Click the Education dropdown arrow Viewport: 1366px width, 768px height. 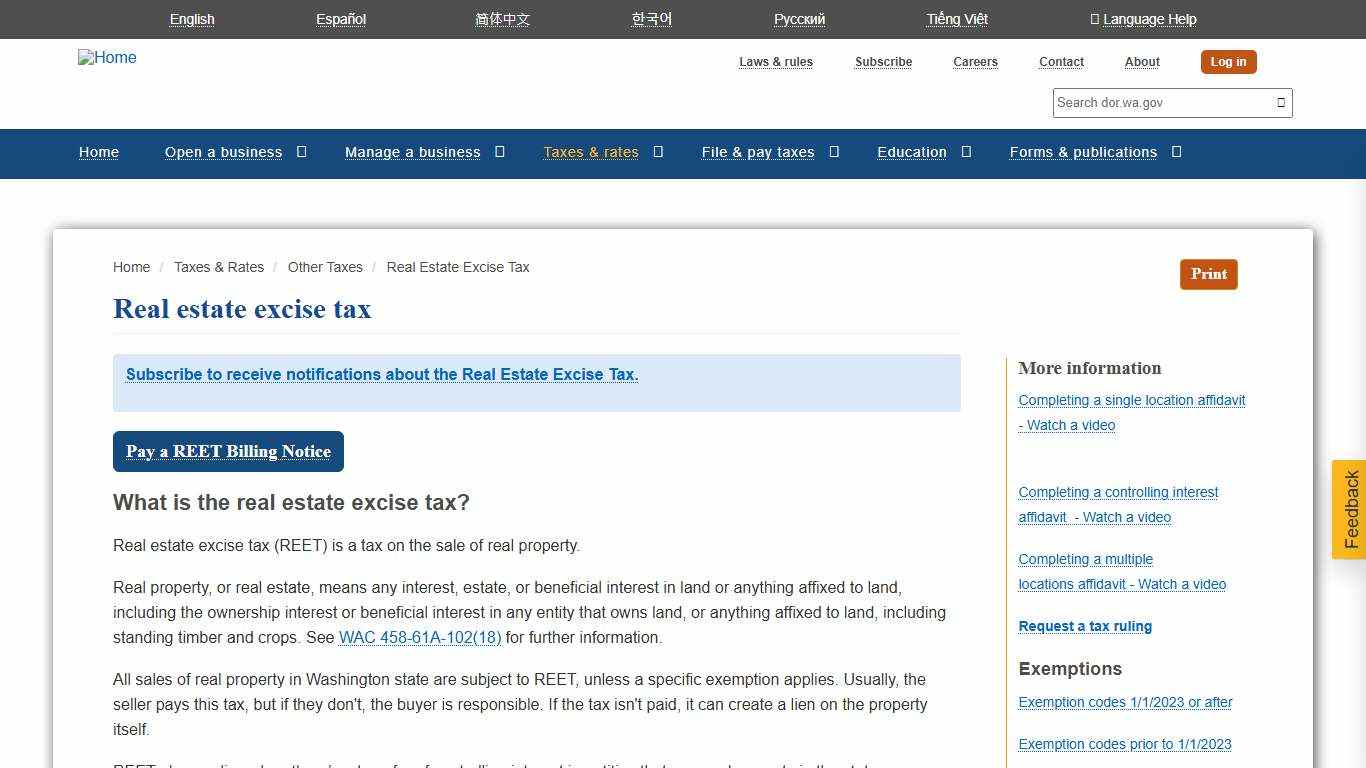click(966, 152)
